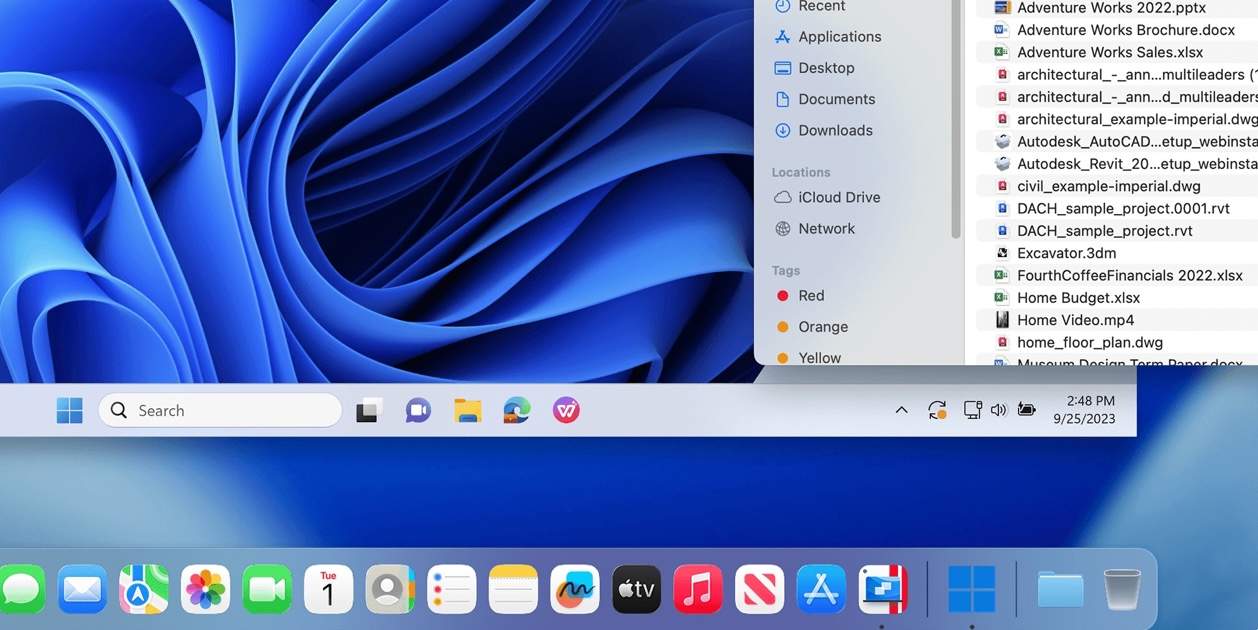The height and width of the screenshot is (630, 1258).
Task: Select Documents in the Finder sidebar
Action: 836,99
